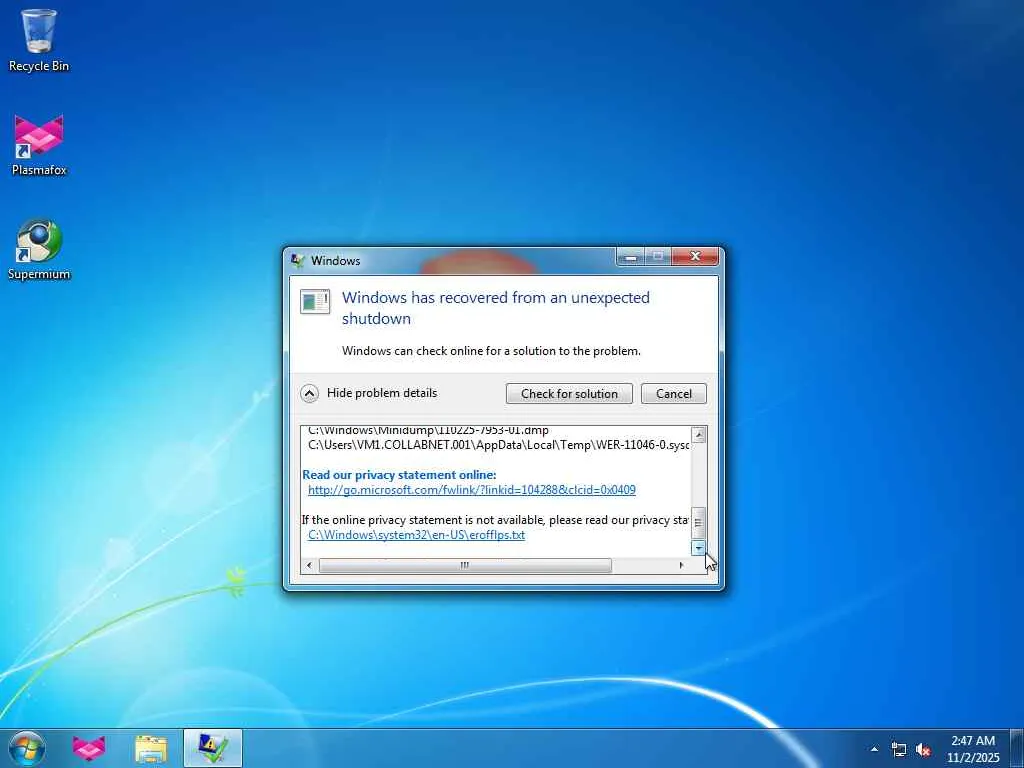The height and width of the screenshot is (768, 1024).
Task: Click the Windows dialog title bar icon
Action: point(298,261)
